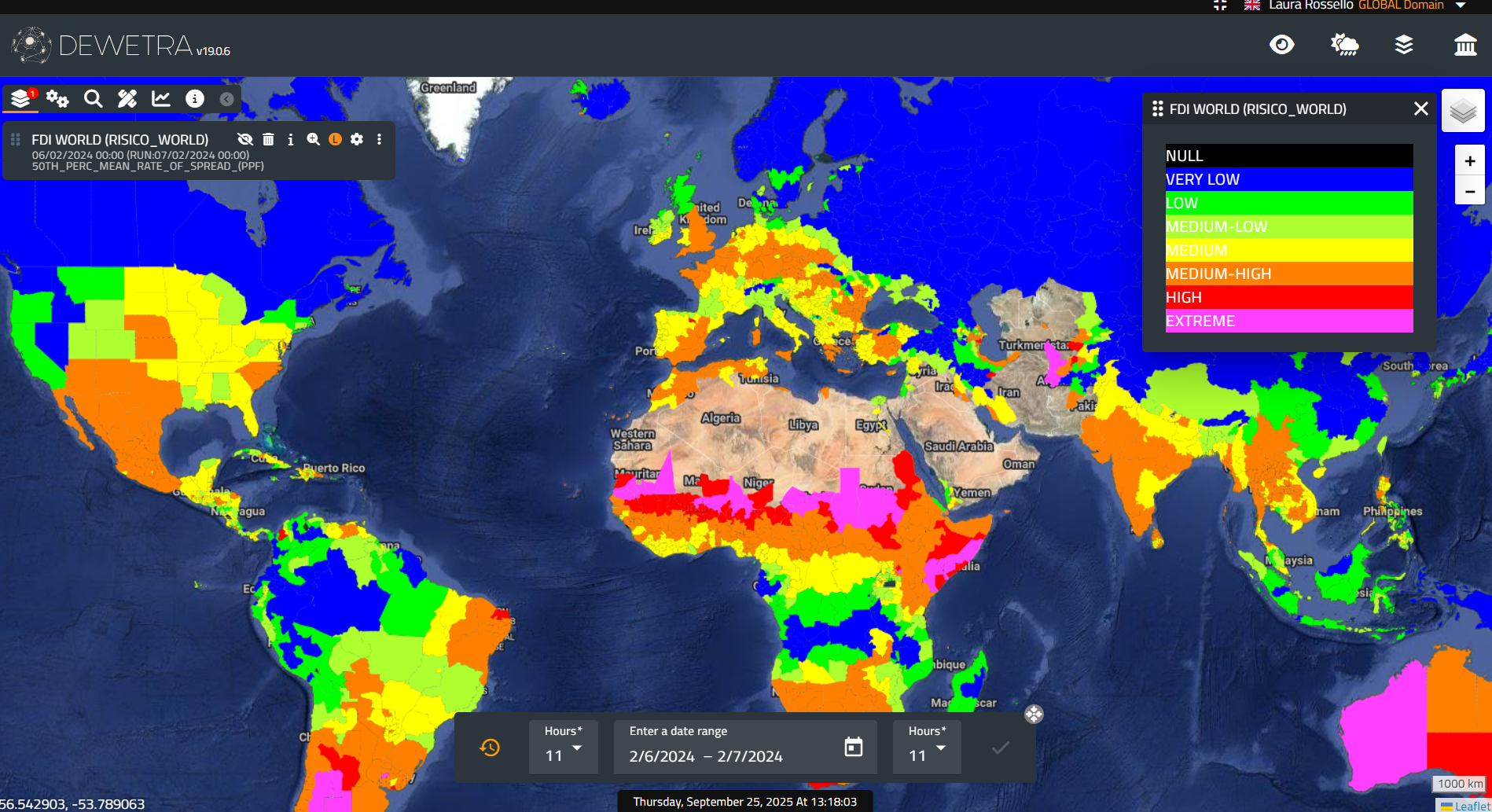Viewport: 1492px width, 812px height.
Task: Open the pencil and ruler drawing tools
Action: (x=127, y=99)
